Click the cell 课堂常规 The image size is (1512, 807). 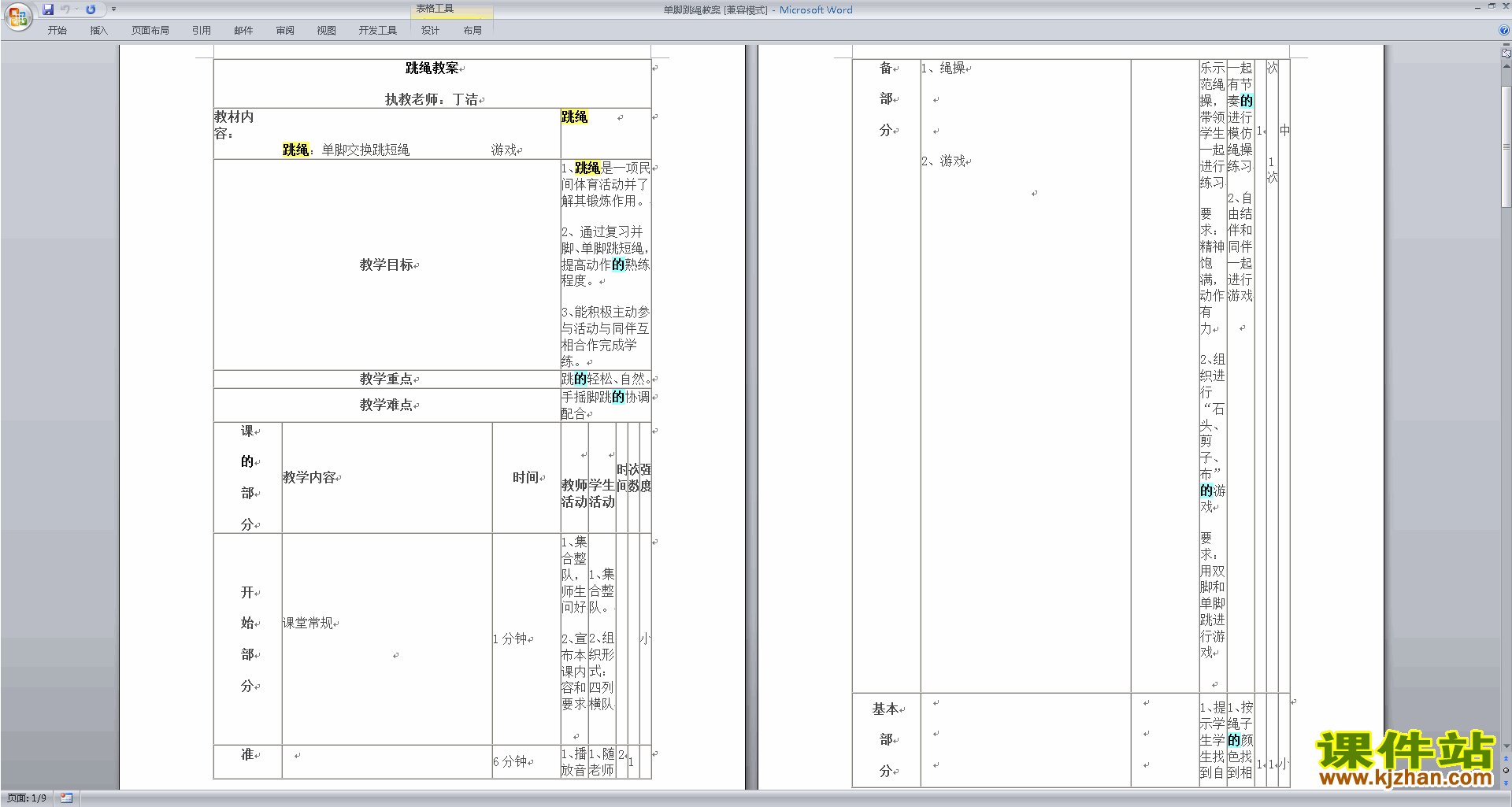(x=387, y=639)
